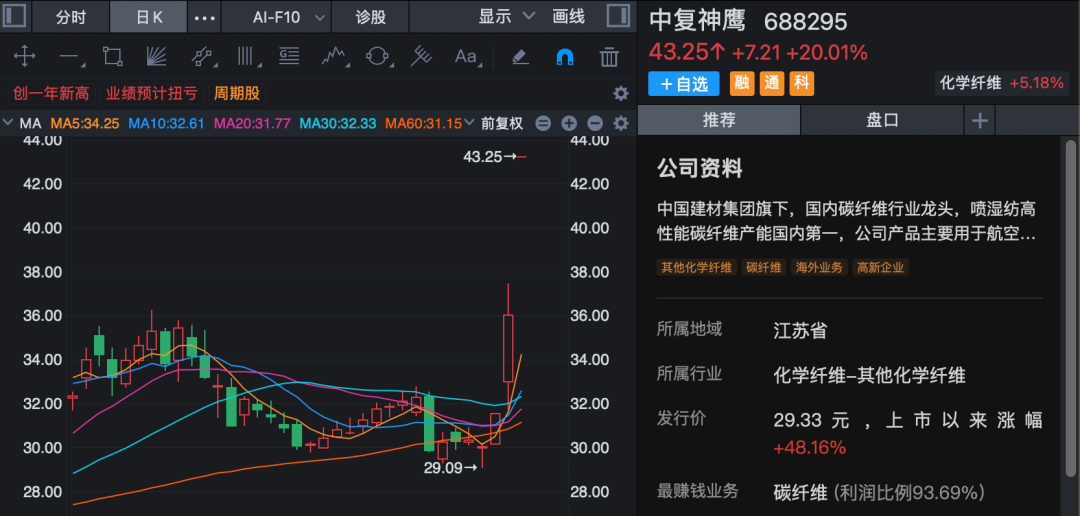Pick the Aa text annotation tool
Screen dimensions: 1080x516
click(465, 56)
